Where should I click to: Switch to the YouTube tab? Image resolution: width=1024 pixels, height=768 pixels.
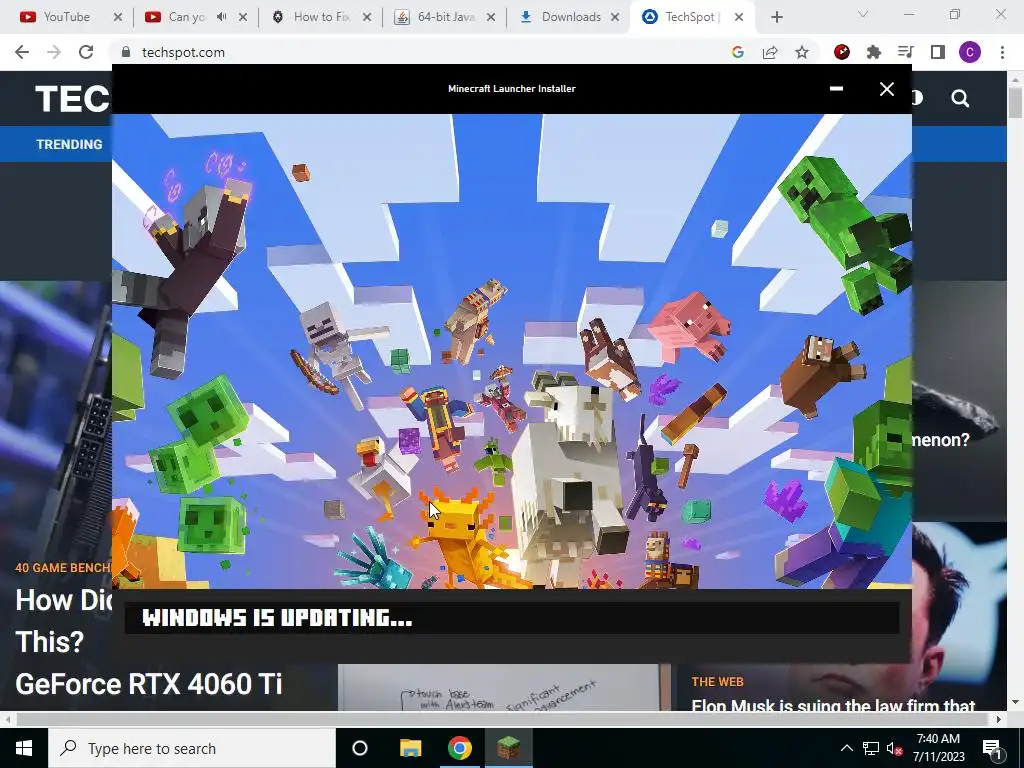(56, 17)
